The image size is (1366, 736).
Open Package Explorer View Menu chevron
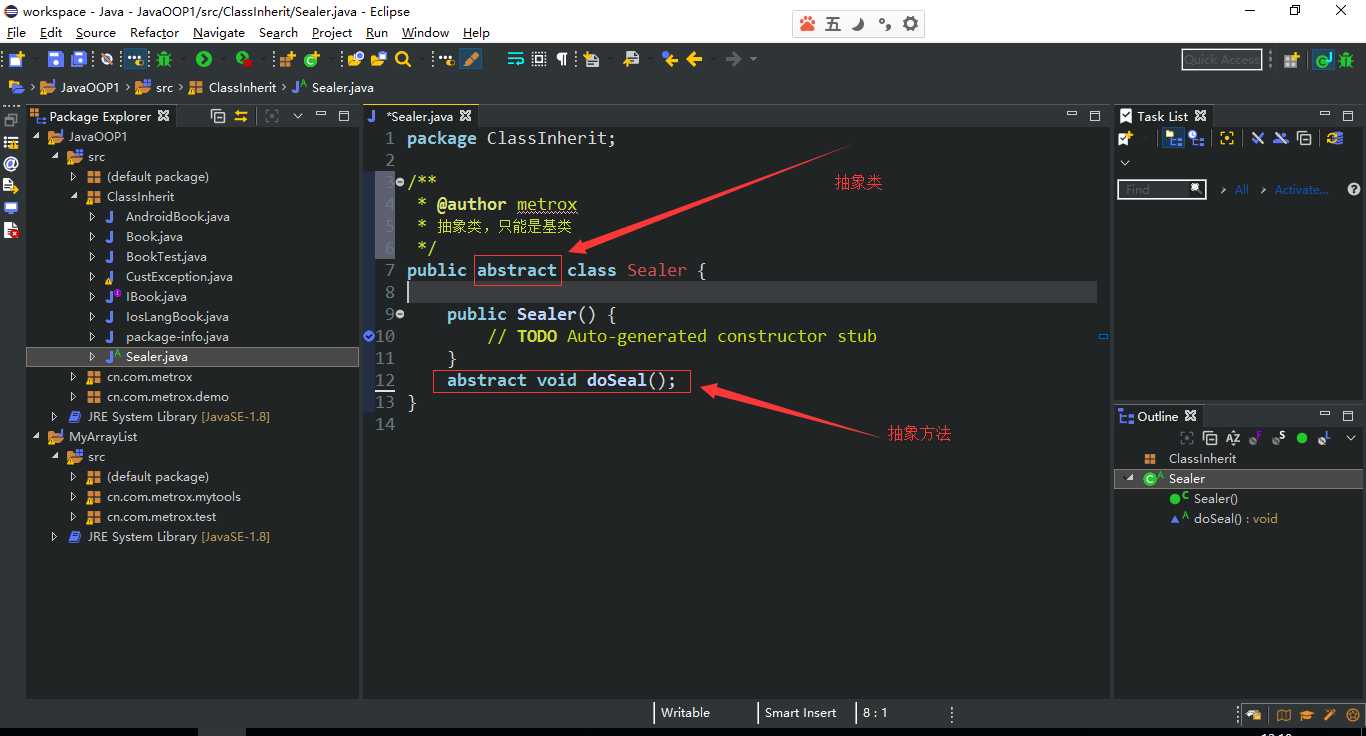(x=297, y=116)
